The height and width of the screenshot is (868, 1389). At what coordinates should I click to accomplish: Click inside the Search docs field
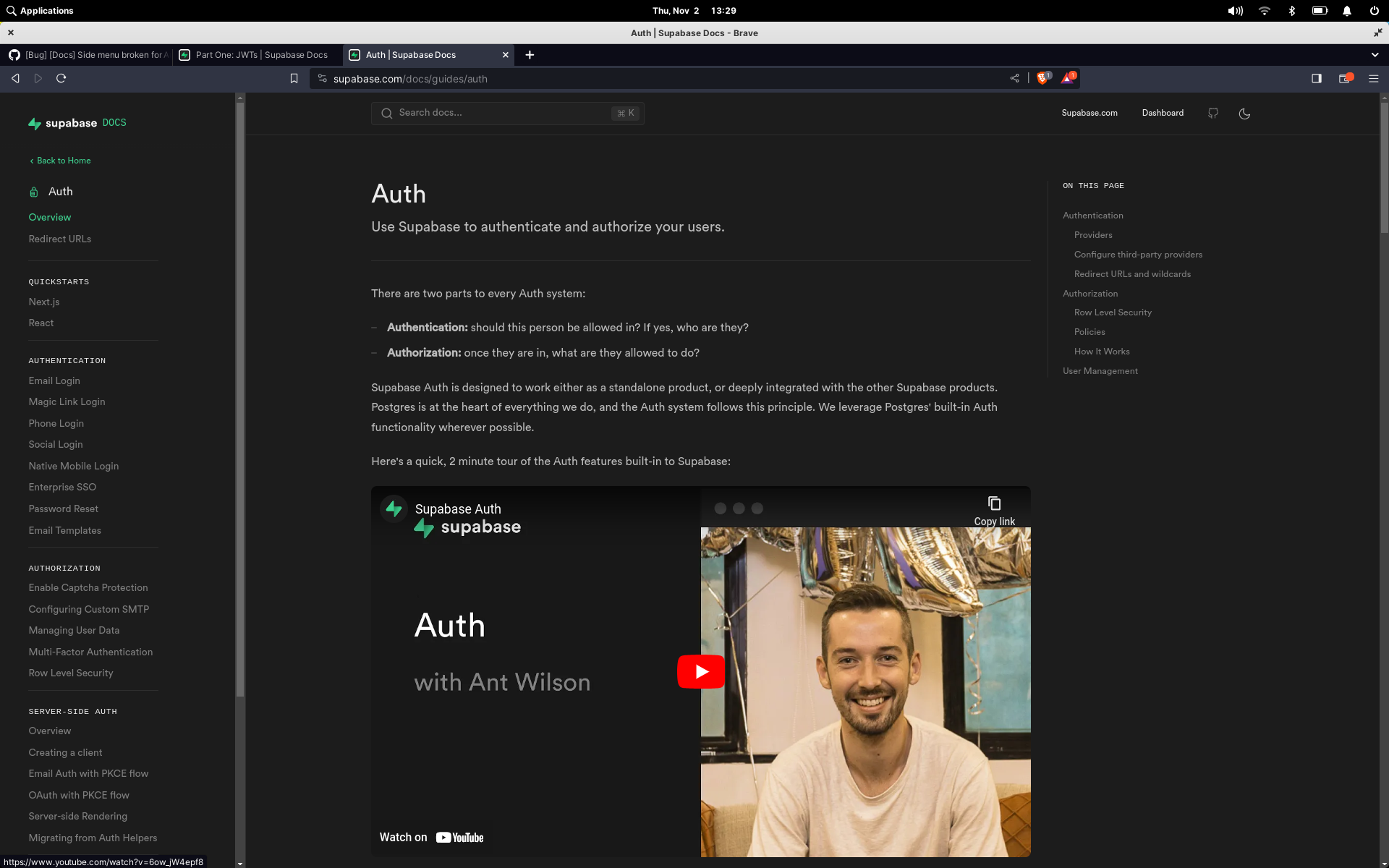click(x=506, y=113)
